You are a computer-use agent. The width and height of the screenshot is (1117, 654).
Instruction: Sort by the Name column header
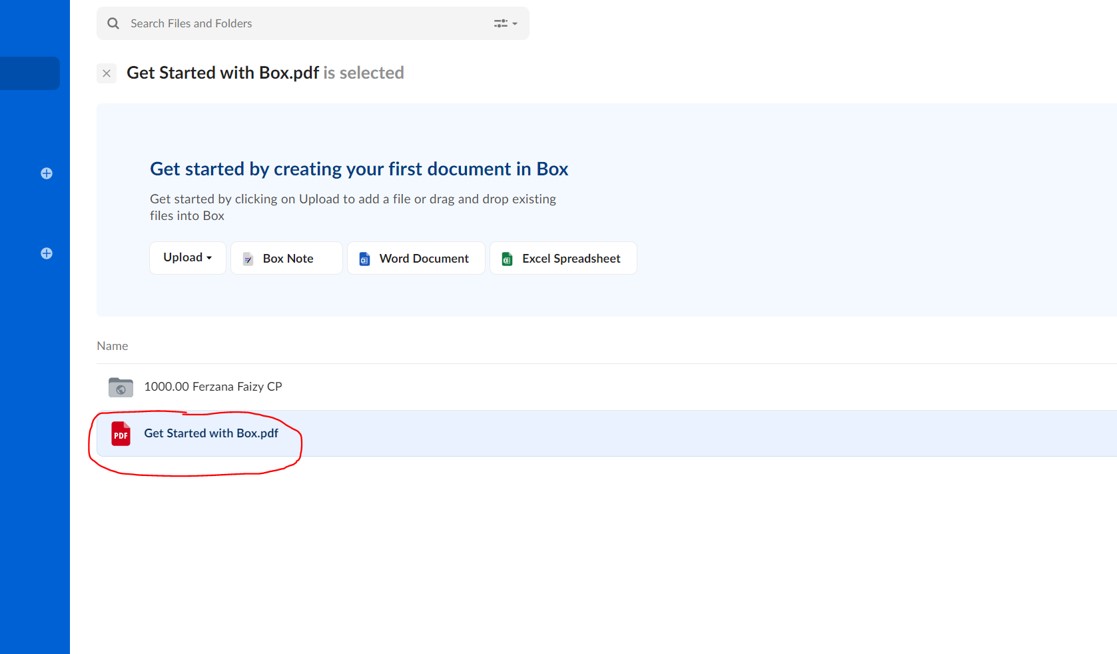[113, 346]
